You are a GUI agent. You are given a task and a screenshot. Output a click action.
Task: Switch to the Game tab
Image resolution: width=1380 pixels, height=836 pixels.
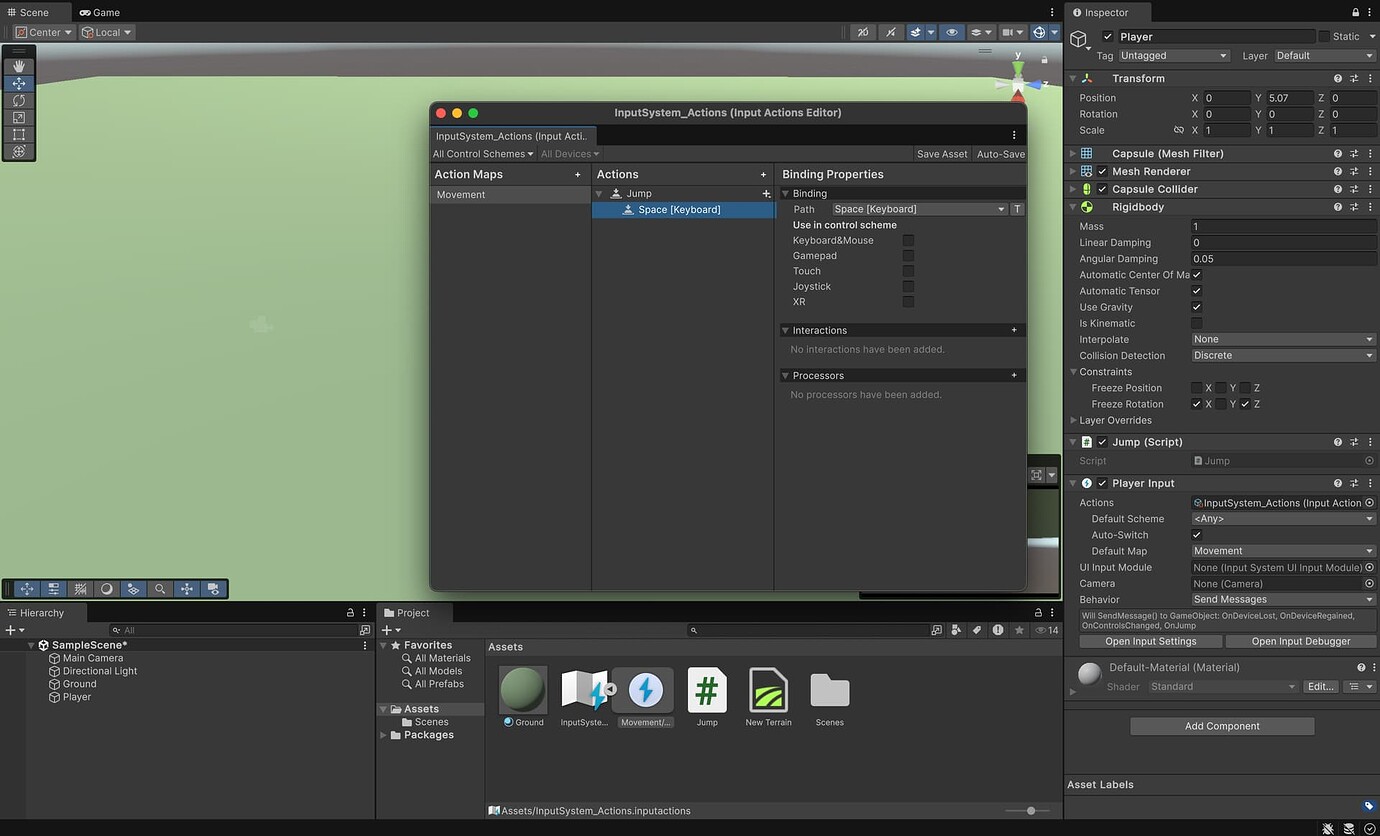pos(99,12)
